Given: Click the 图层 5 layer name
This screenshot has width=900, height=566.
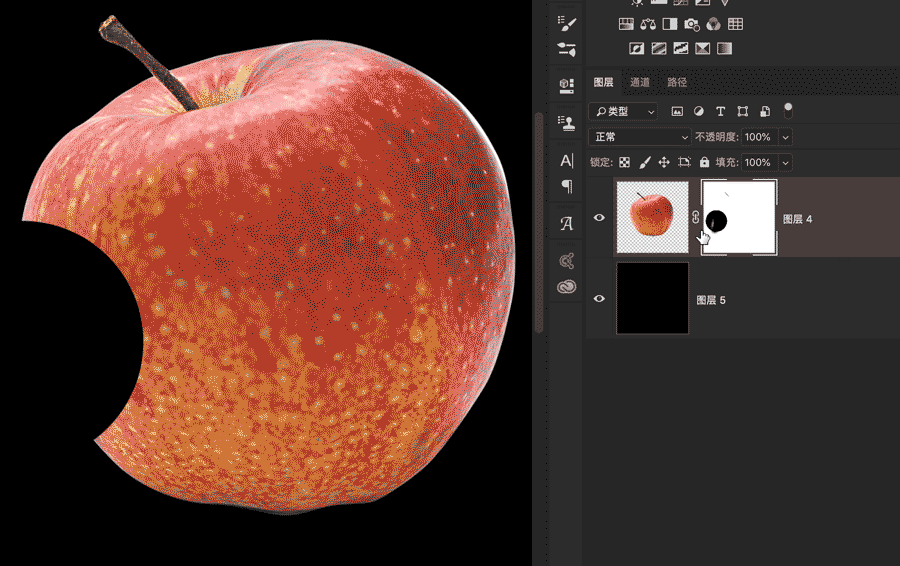Looking at the screenshot, I should [x=711, y=300].
